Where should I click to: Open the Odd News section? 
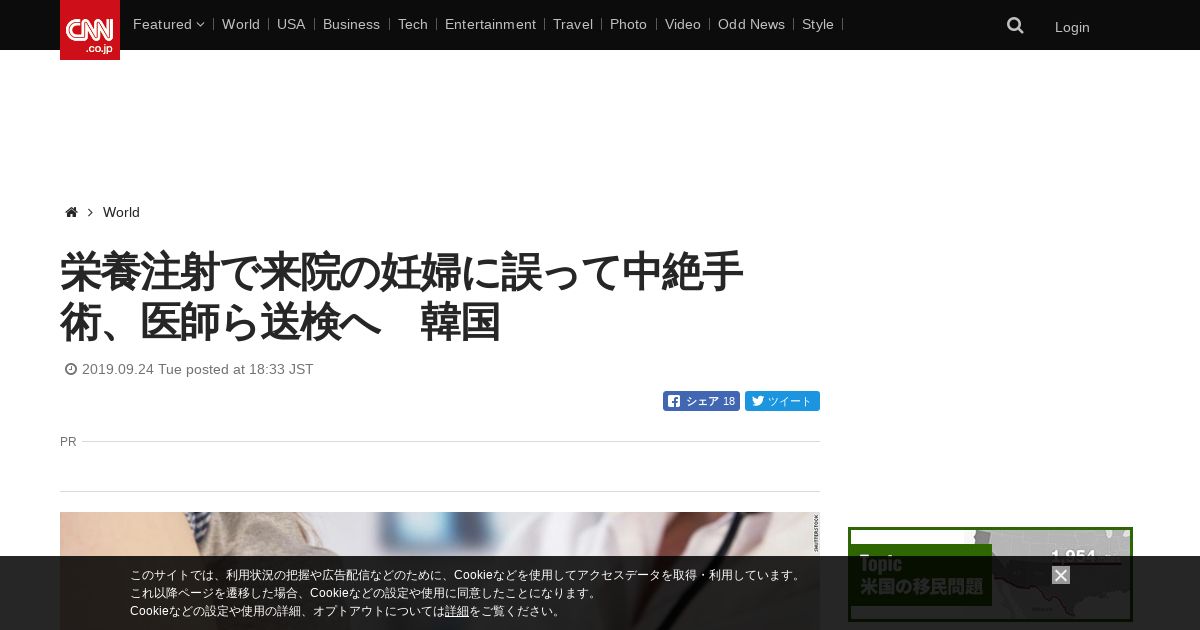tap(751, 24)
